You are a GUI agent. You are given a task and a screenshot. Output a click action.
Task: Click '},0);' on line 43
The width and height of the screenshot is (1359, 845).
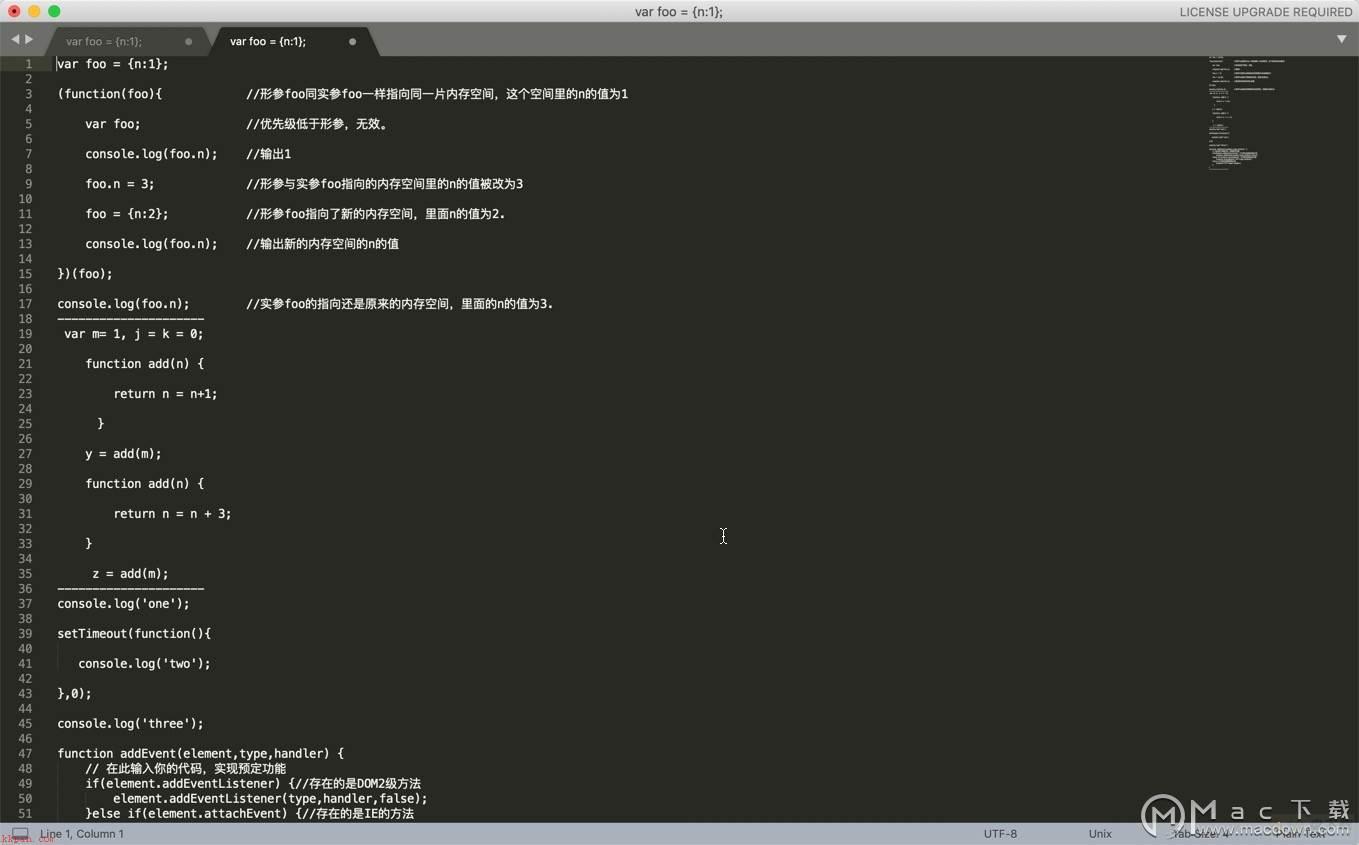point(74,694)
